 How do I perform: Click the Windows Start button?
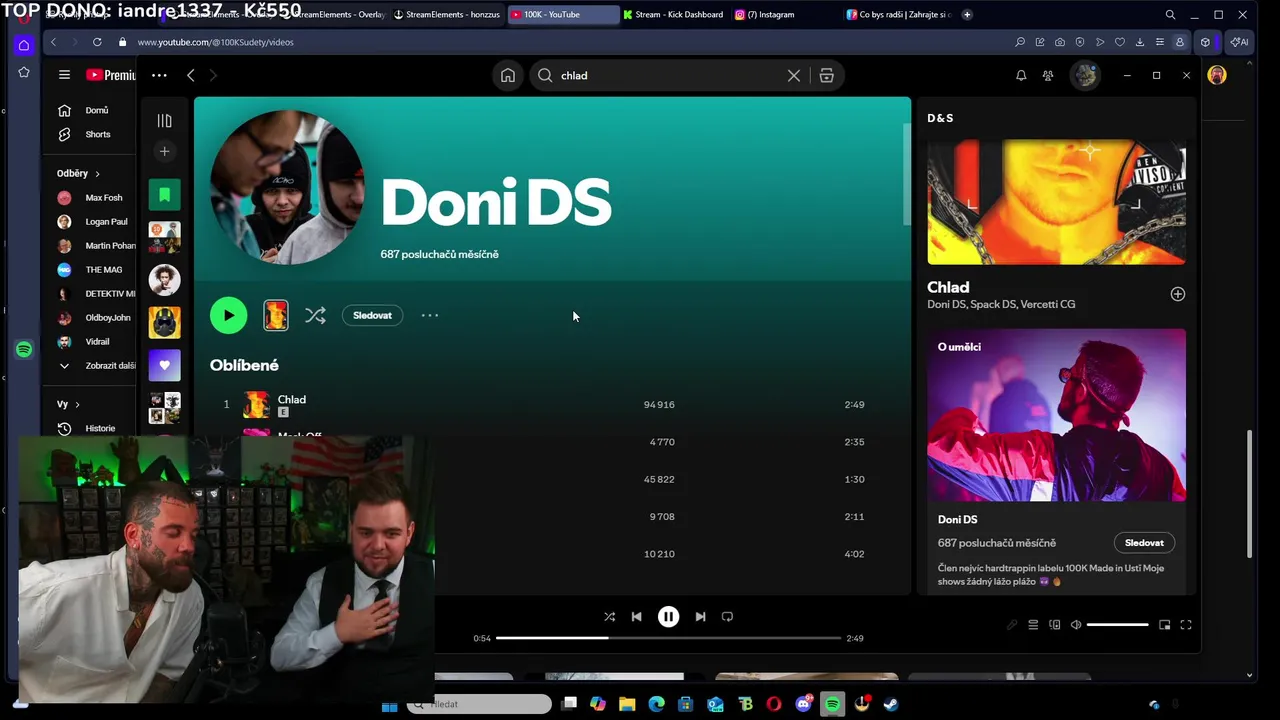pos(390,705)
